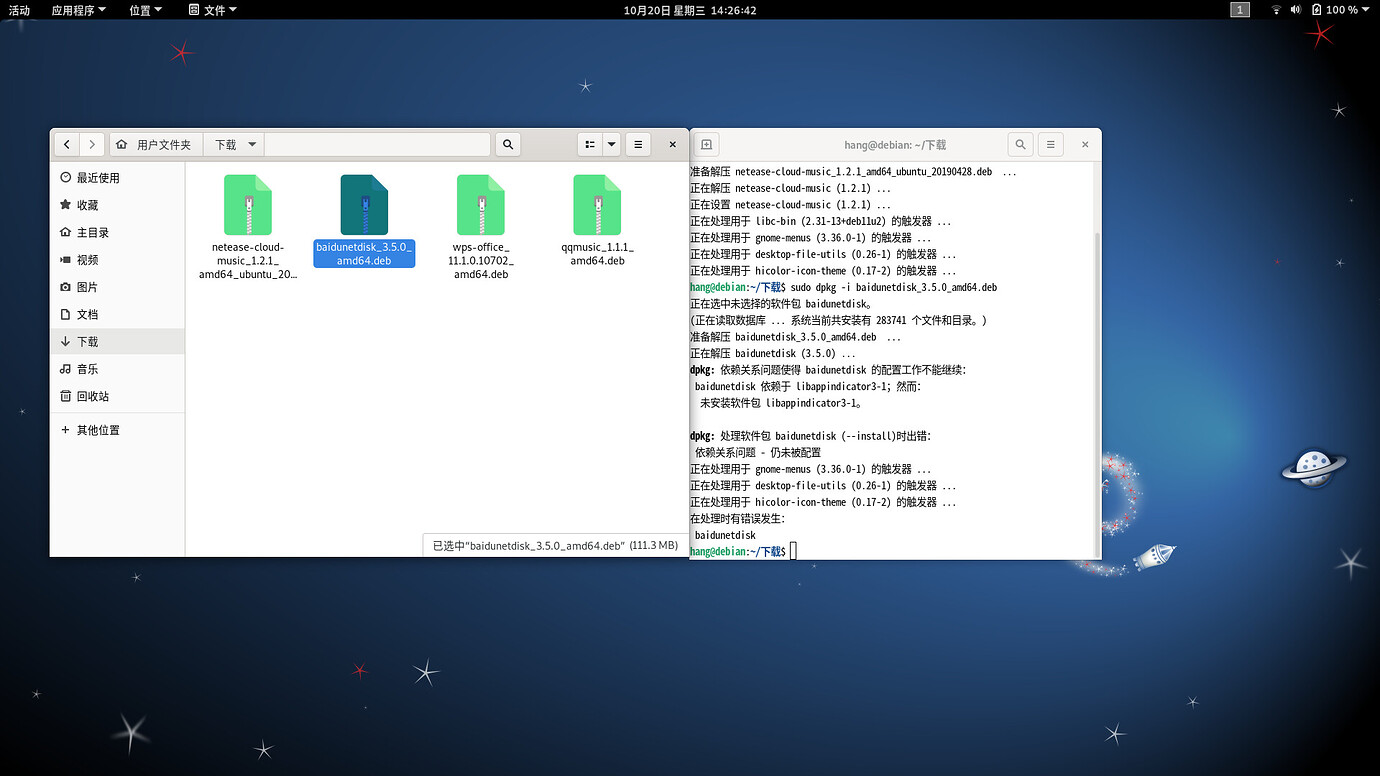1380x776 pixels.
Task: Select 收藏 in sidebar
Action: tap(117, 205)
